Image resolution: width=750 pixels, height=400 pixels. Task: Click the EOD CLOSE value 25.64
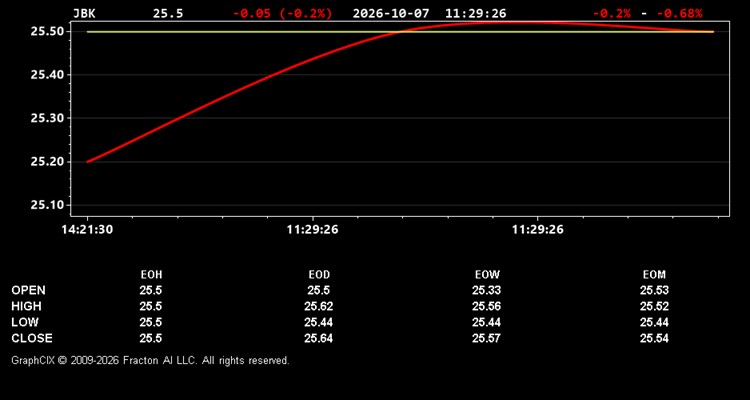pyautogui.click(x=319, y=338)
